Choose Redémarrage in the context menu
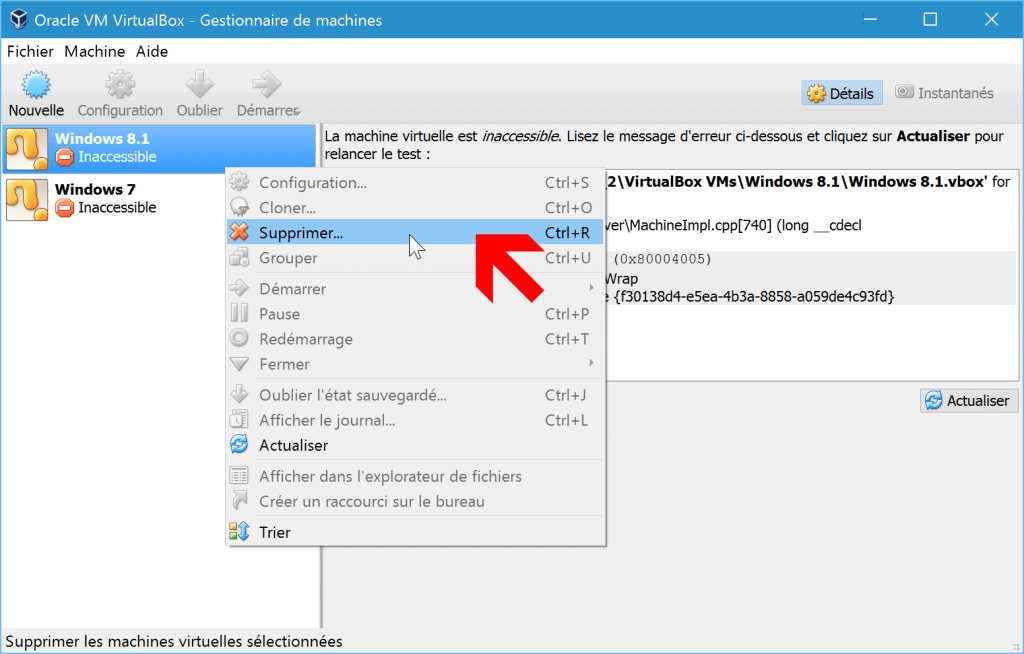1024x654 pixels. pos(415,339)
